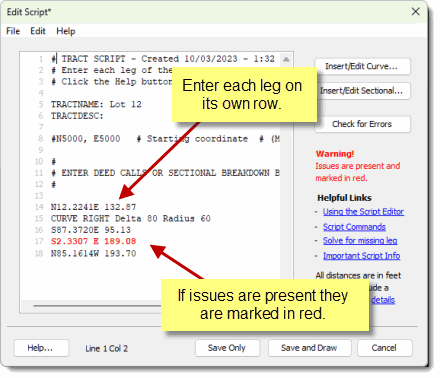Open the Edit menu
This screenshot has width=440, height=378.
38,31
